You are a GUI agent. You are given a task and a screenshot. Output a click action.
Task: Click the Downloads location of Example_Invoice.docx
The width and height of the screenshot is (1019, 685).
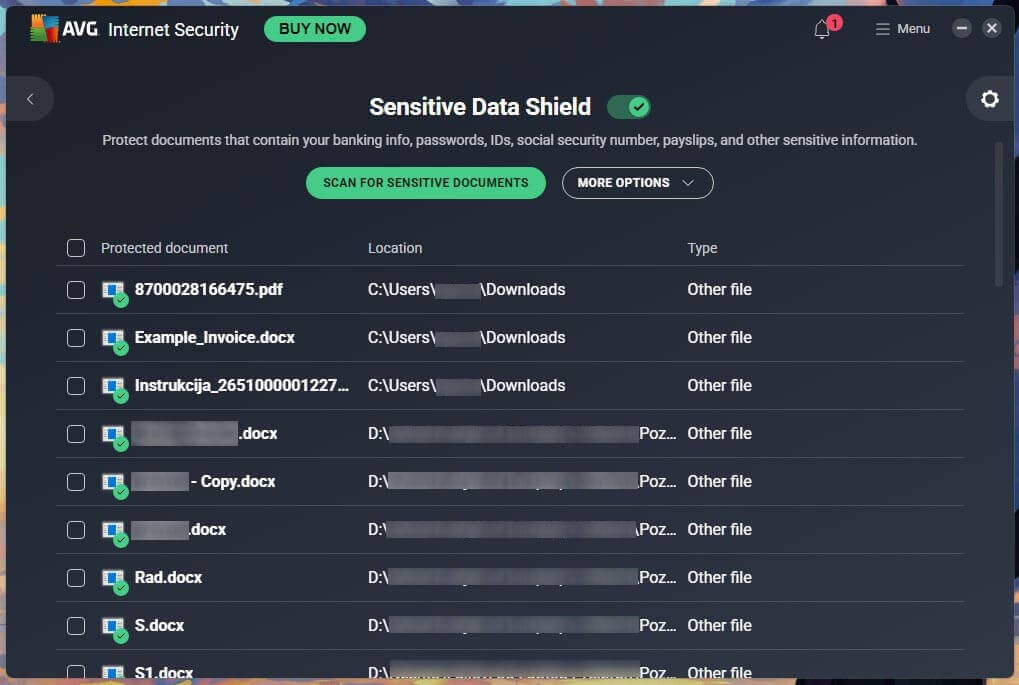467,337
